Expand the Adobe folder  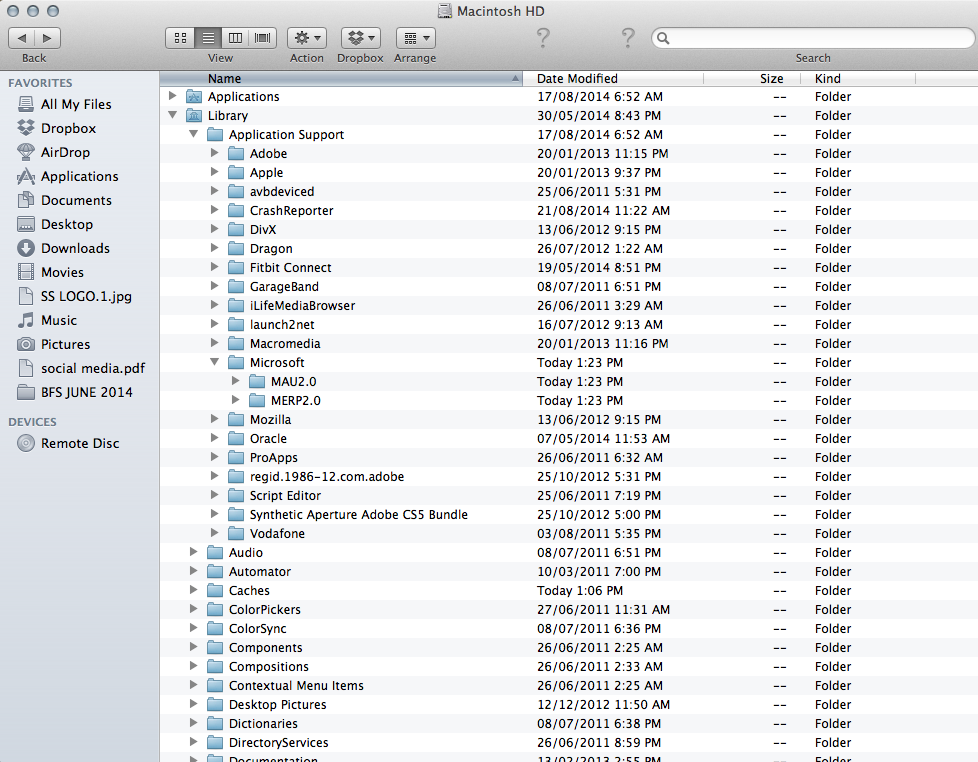[x=215, y=153]
